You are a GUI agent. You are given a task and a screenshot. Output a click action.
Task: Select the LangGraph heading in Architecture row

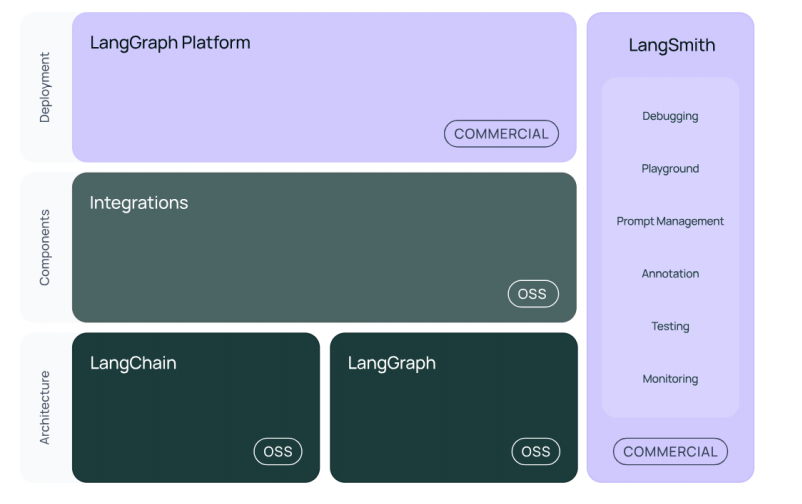pyautogui.click(x=392, y=363)
